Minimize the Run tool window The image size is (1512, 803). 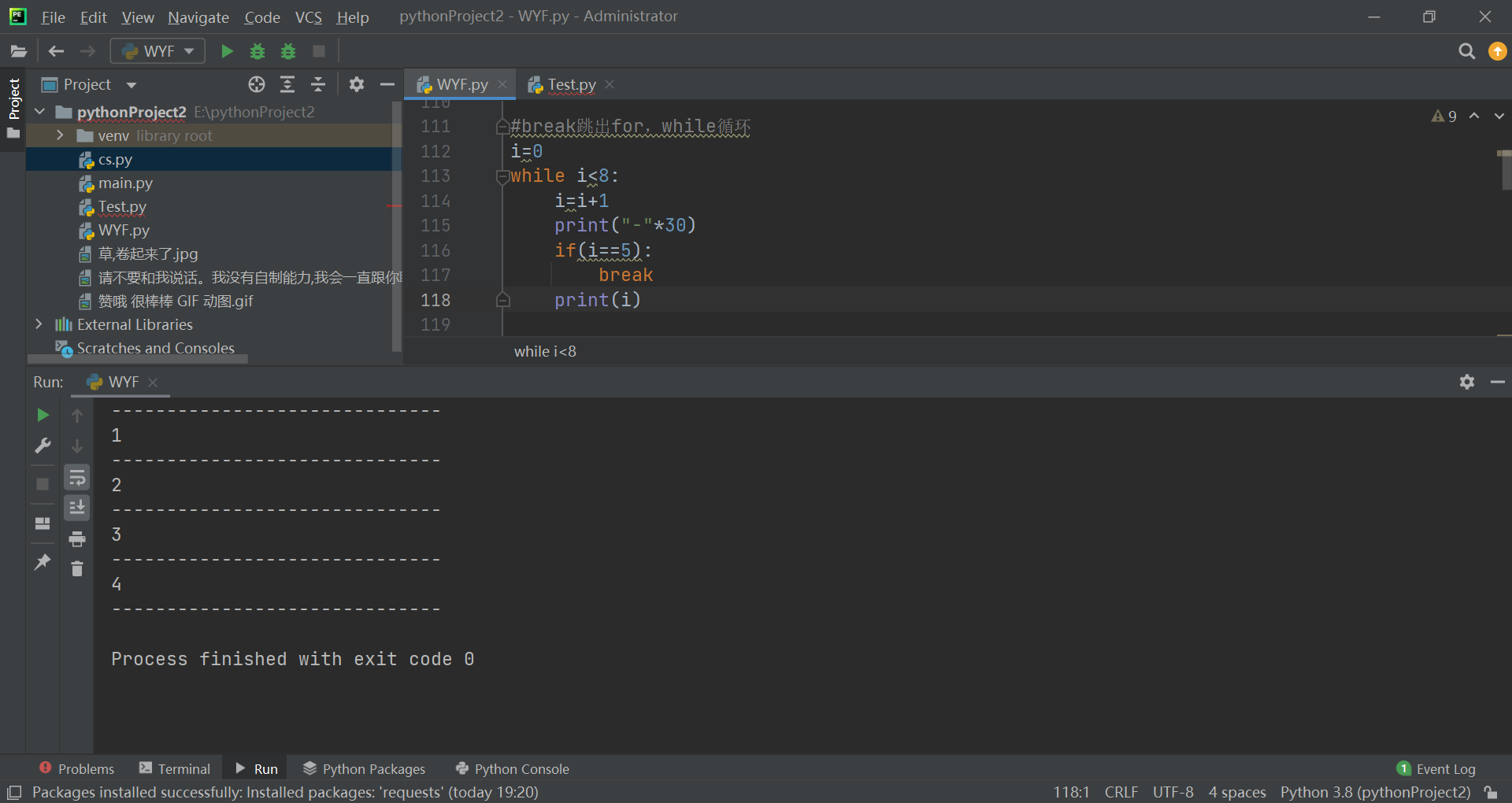pyautogui.click(x=1497, y=382)
